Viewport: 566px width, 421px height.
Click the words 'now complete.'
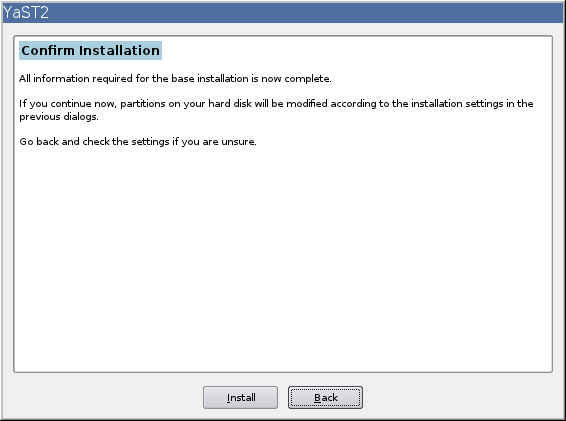click(x=296, y=79)
